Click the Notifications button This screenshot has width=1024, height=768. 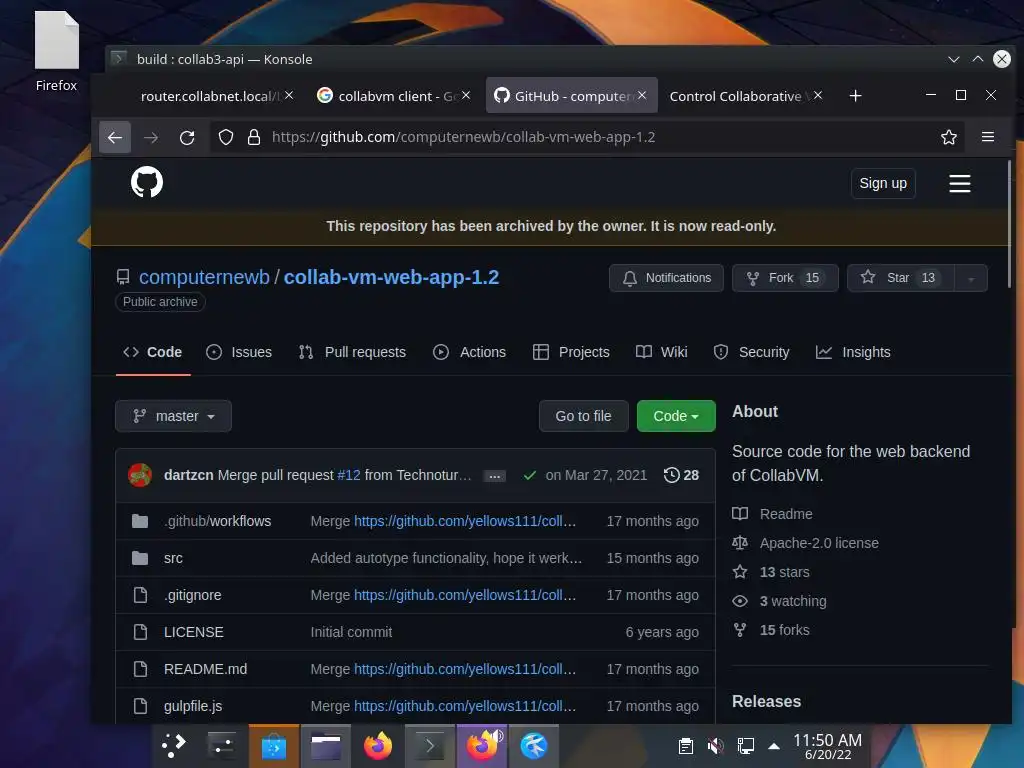pyautogui.click(x=666, y=278)
